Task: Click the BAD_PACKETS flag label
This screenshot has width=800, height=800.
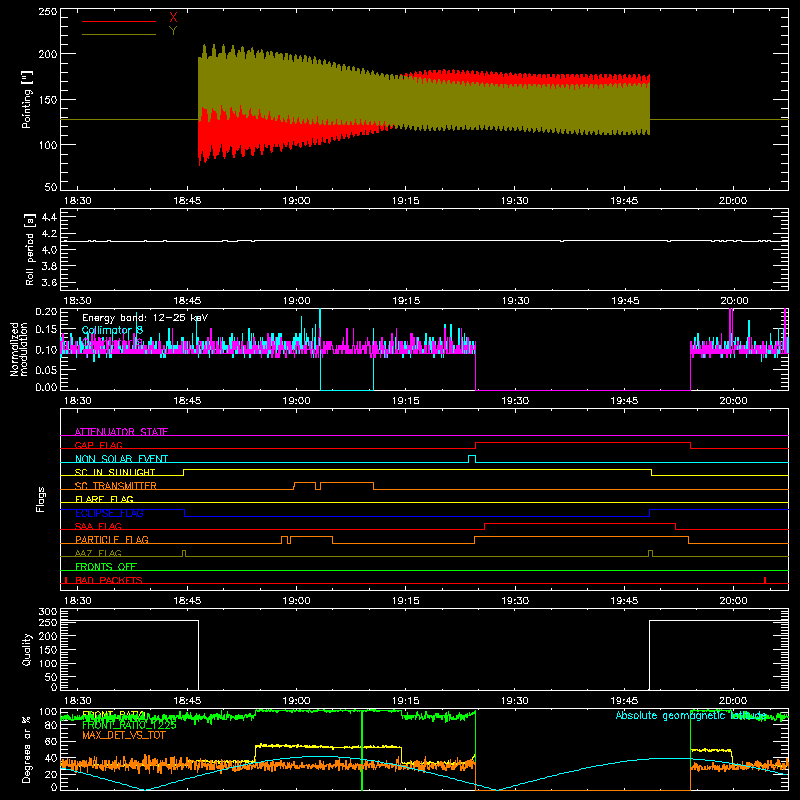Action: [x=109, y=580]
